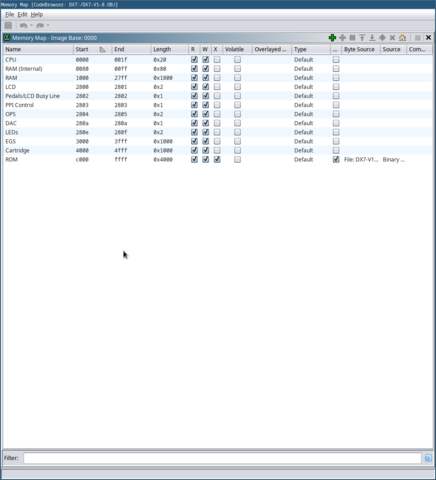Image resolution: width=436 pixels, height=480 pixels.
Task: Click the Expand Block Up icon
Action: coord(362,38)
